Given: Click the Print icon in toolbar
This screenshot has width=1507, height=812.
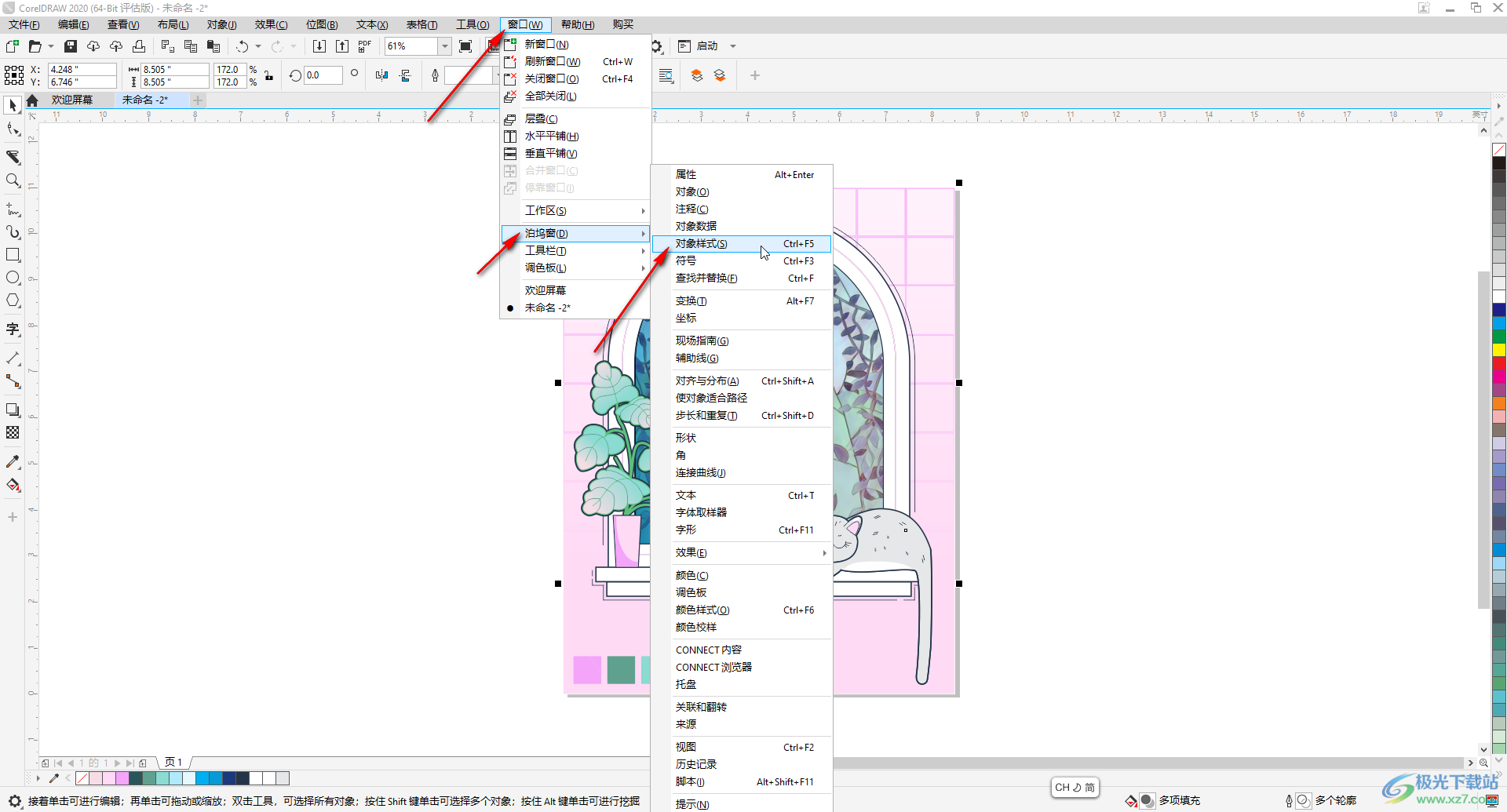Looking at the screenshot, I should [139, 46].
